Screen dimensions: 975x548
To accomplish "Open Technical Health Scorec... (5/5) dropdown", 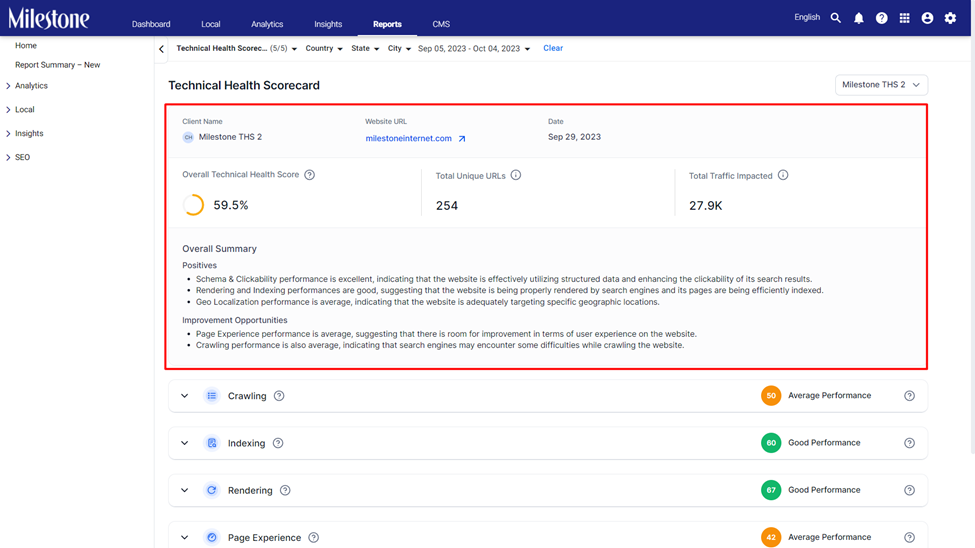I will coord(236,49).
